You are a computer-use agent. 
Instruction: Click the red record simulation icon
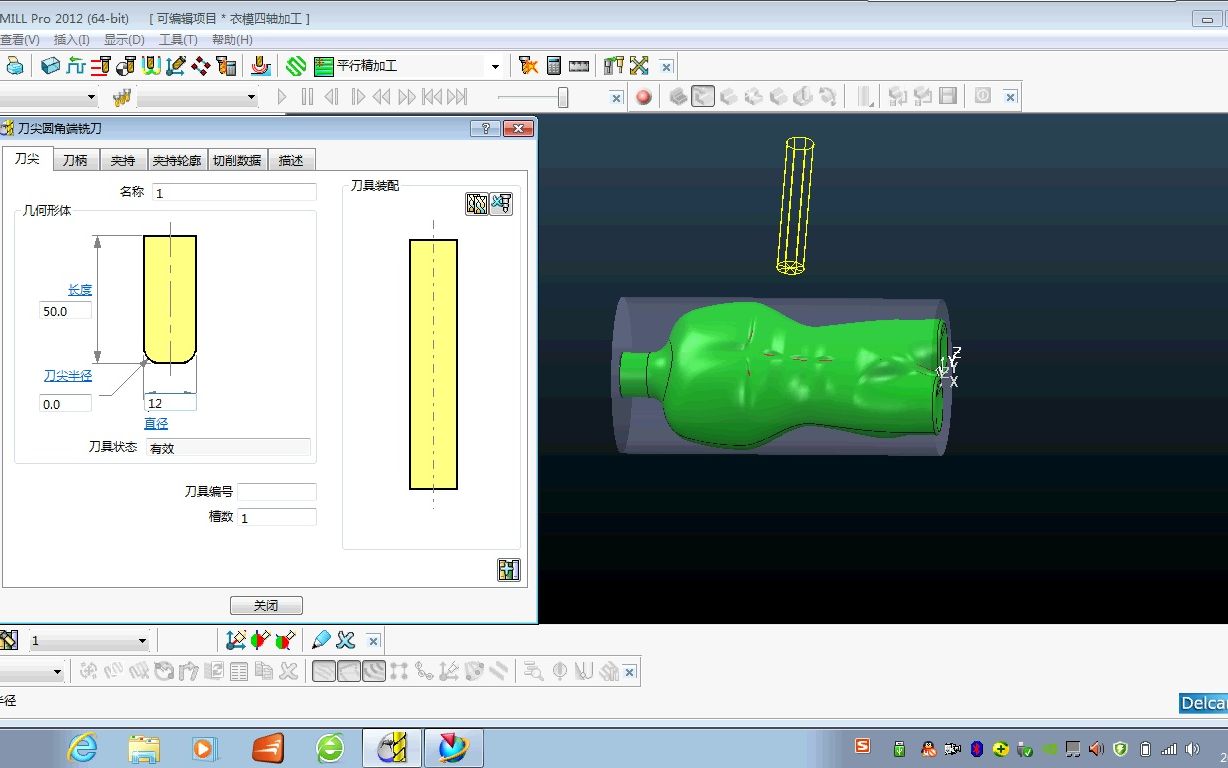(x=644, y=97)
